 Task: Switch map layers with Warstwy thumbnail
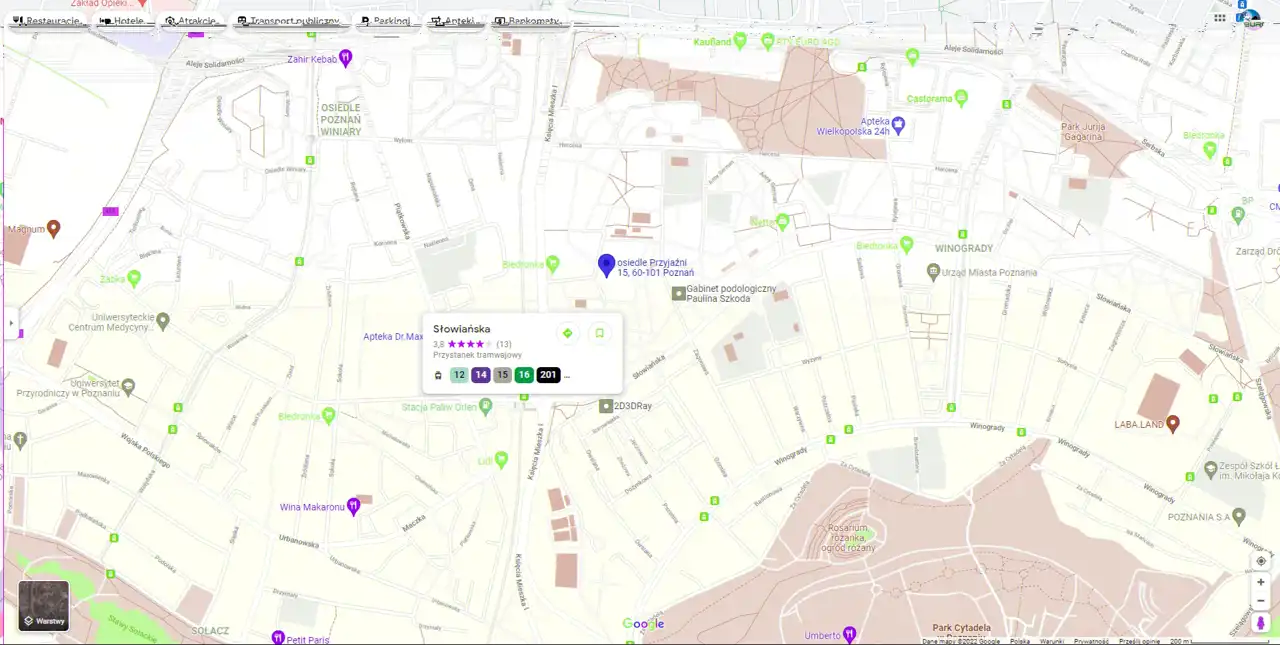[44, 606]
